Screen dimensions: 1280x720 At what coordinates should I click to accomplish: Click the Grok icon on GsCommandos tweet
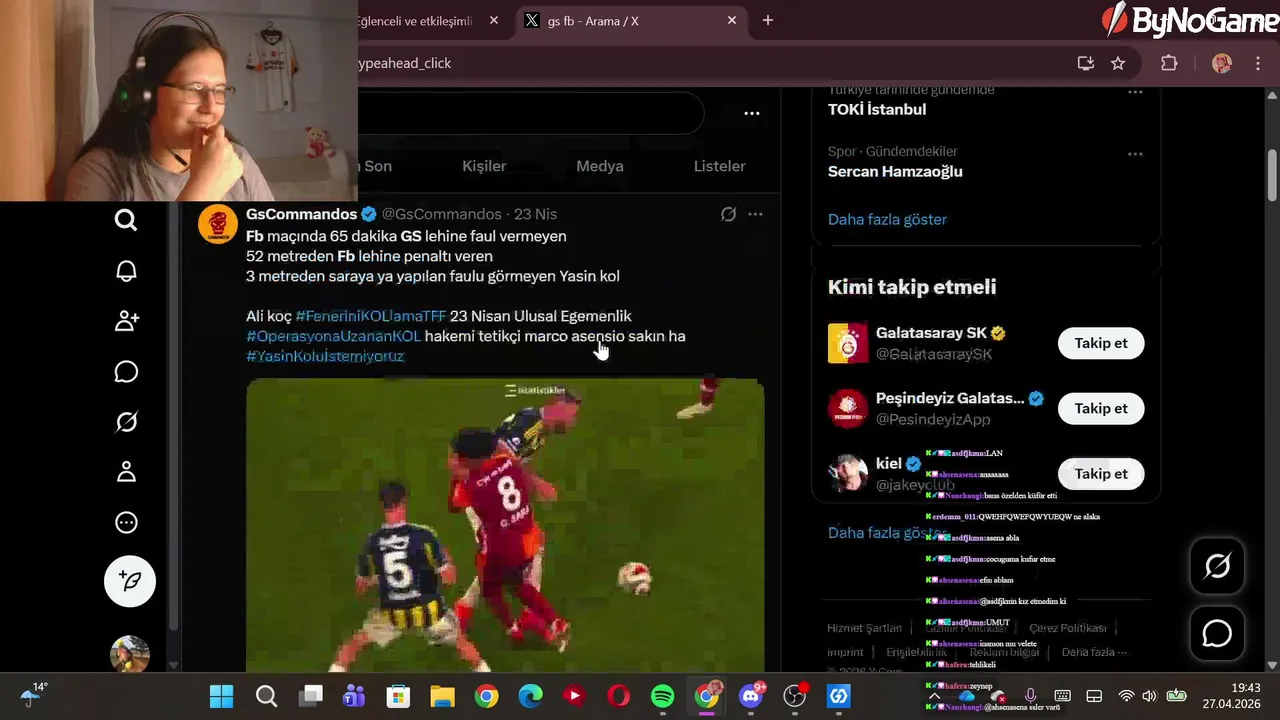coord(728,214)
